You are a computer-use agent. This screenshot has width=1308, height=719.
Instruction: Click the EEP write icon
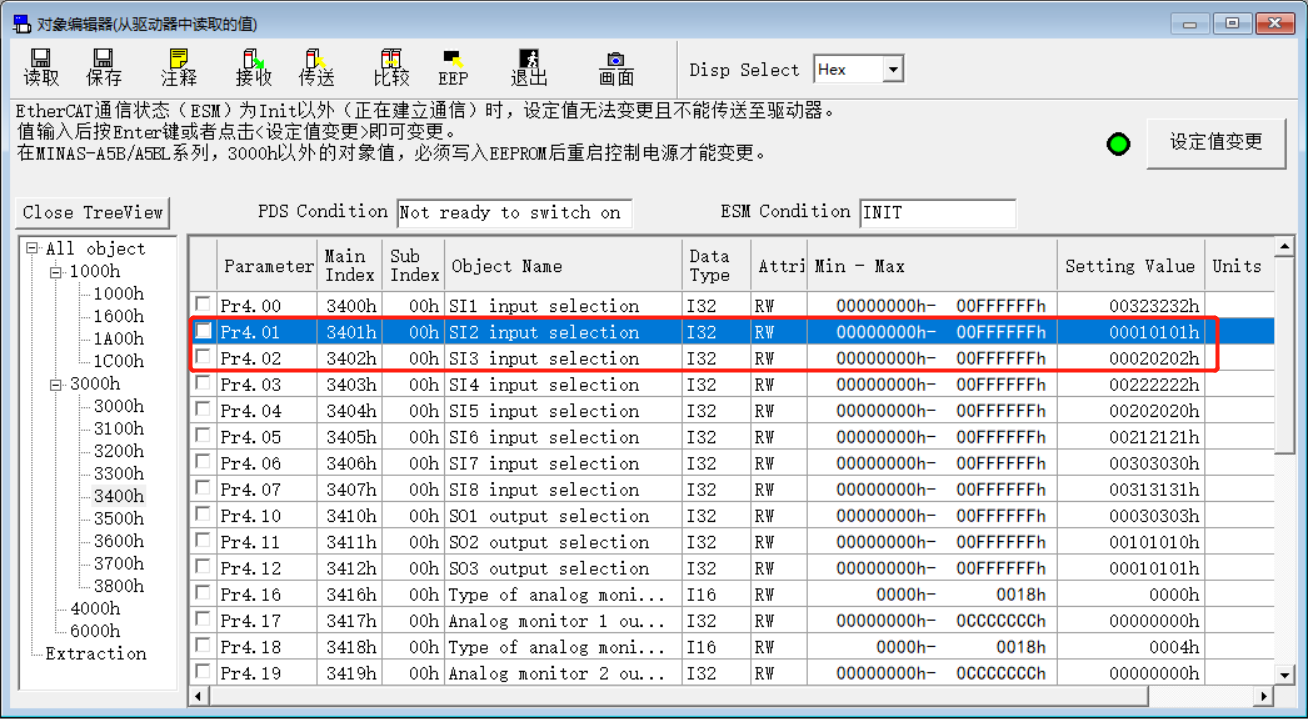(453, 67)
